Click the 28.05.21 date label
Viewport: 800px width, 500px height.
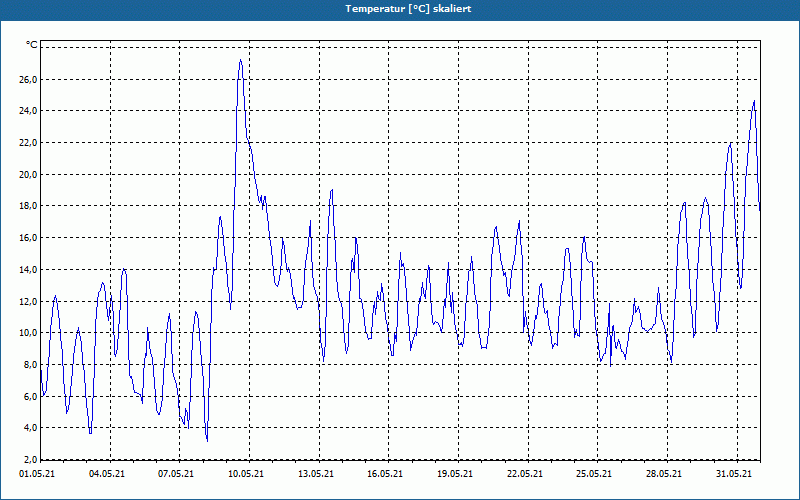click(x=664, y=474)
